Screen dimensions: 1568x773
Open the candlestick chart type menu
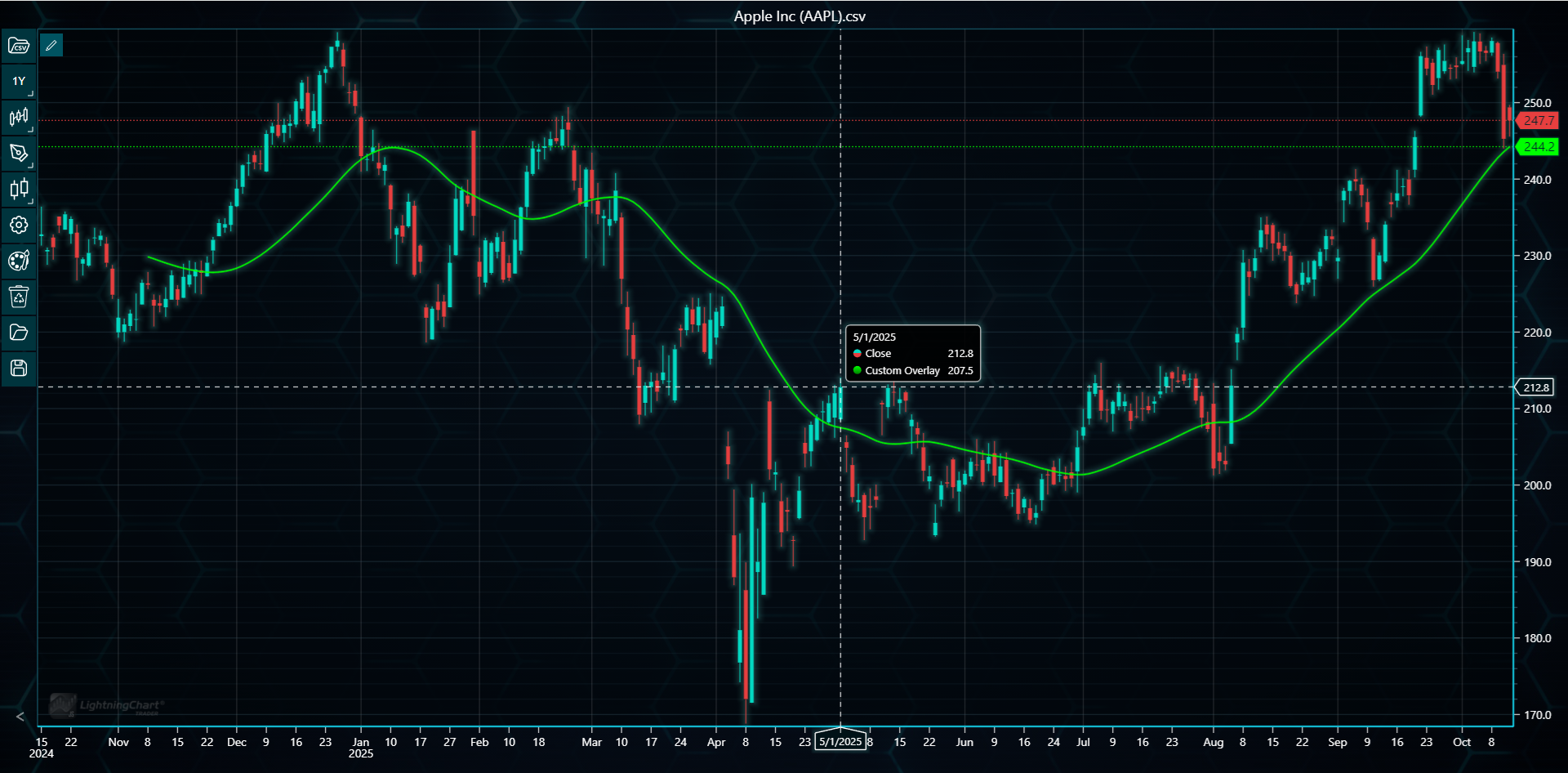click(x=19, y=117)
